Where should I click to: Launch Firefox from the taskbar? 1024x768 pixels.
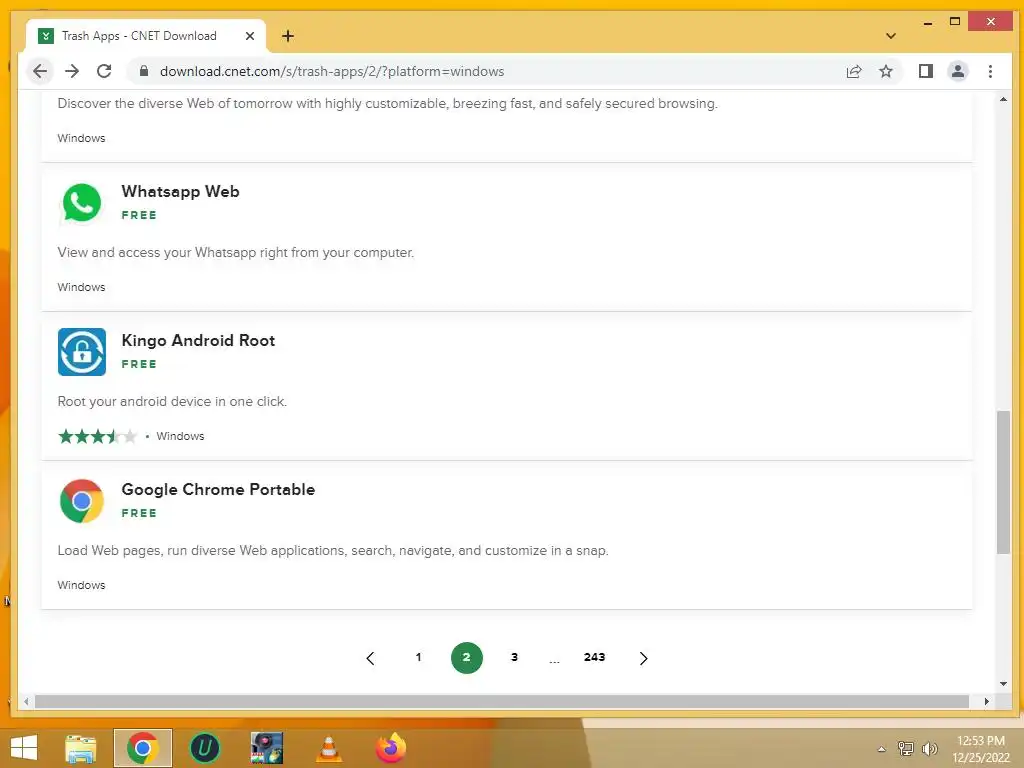pyautogui.click(x=391, y=748)
